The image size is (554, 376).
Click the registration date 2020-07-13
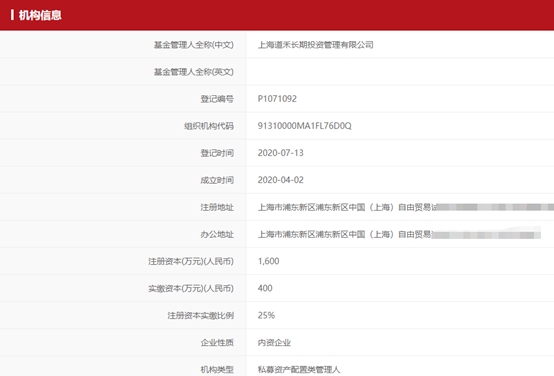tap(281, 153)
